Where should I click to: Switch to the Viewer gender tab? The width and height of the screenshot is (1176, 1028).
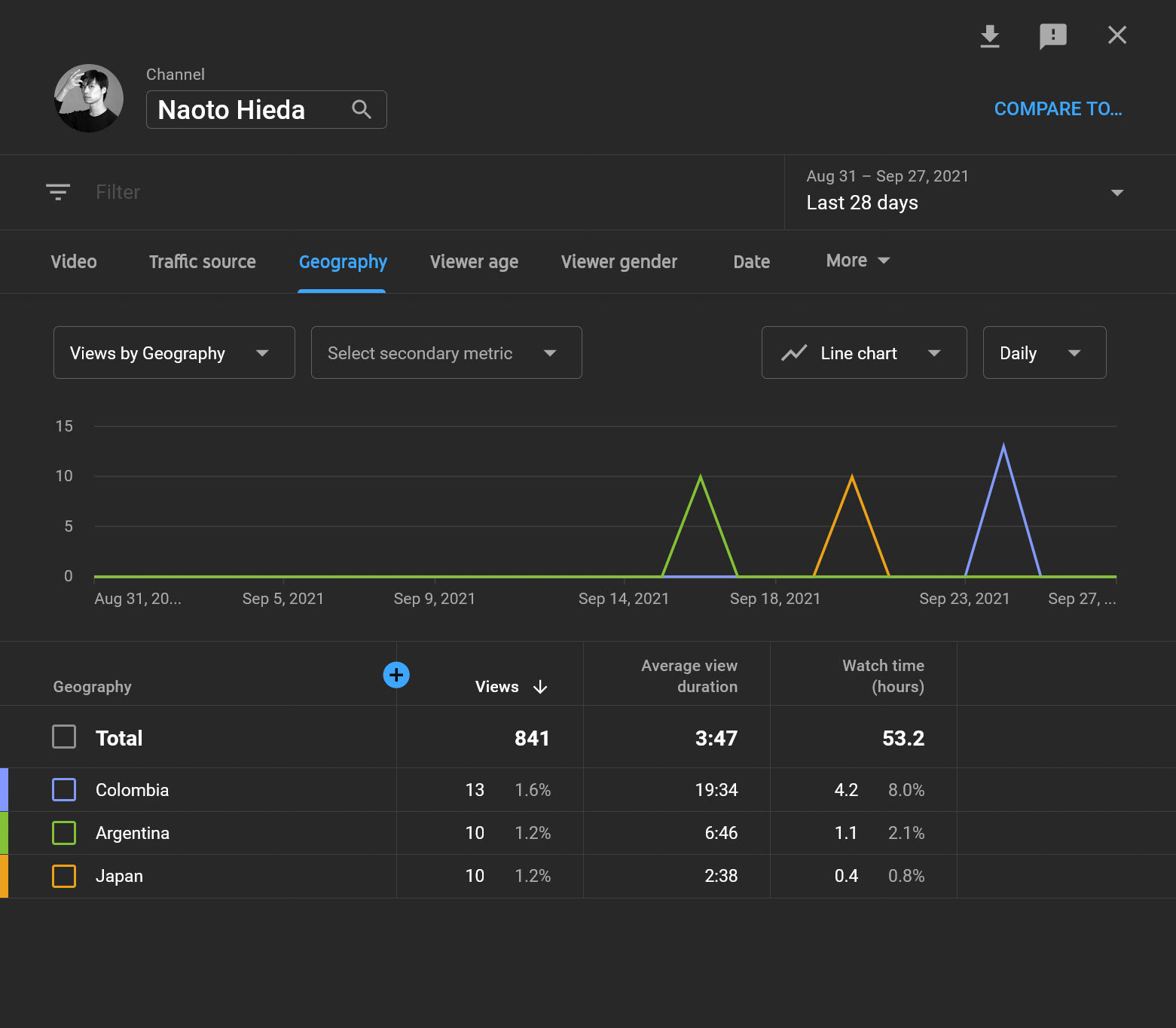point(619,262)
